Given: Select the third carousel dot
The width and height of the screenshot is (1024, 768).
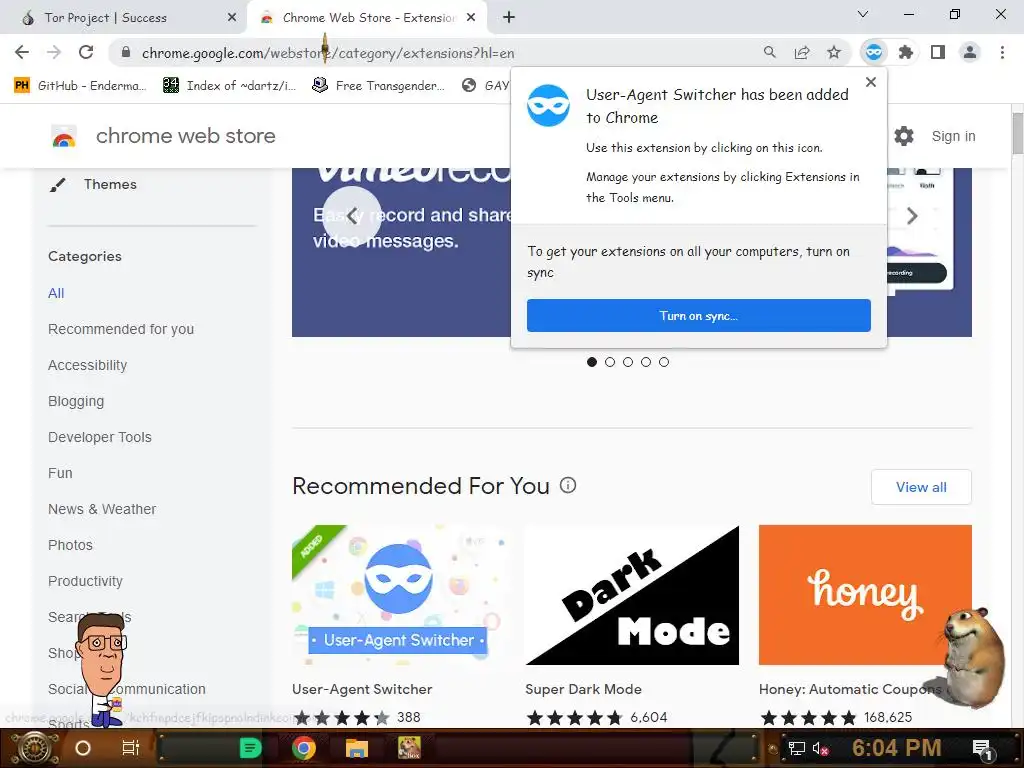Looking at the screenshot, I should [628, 362].
